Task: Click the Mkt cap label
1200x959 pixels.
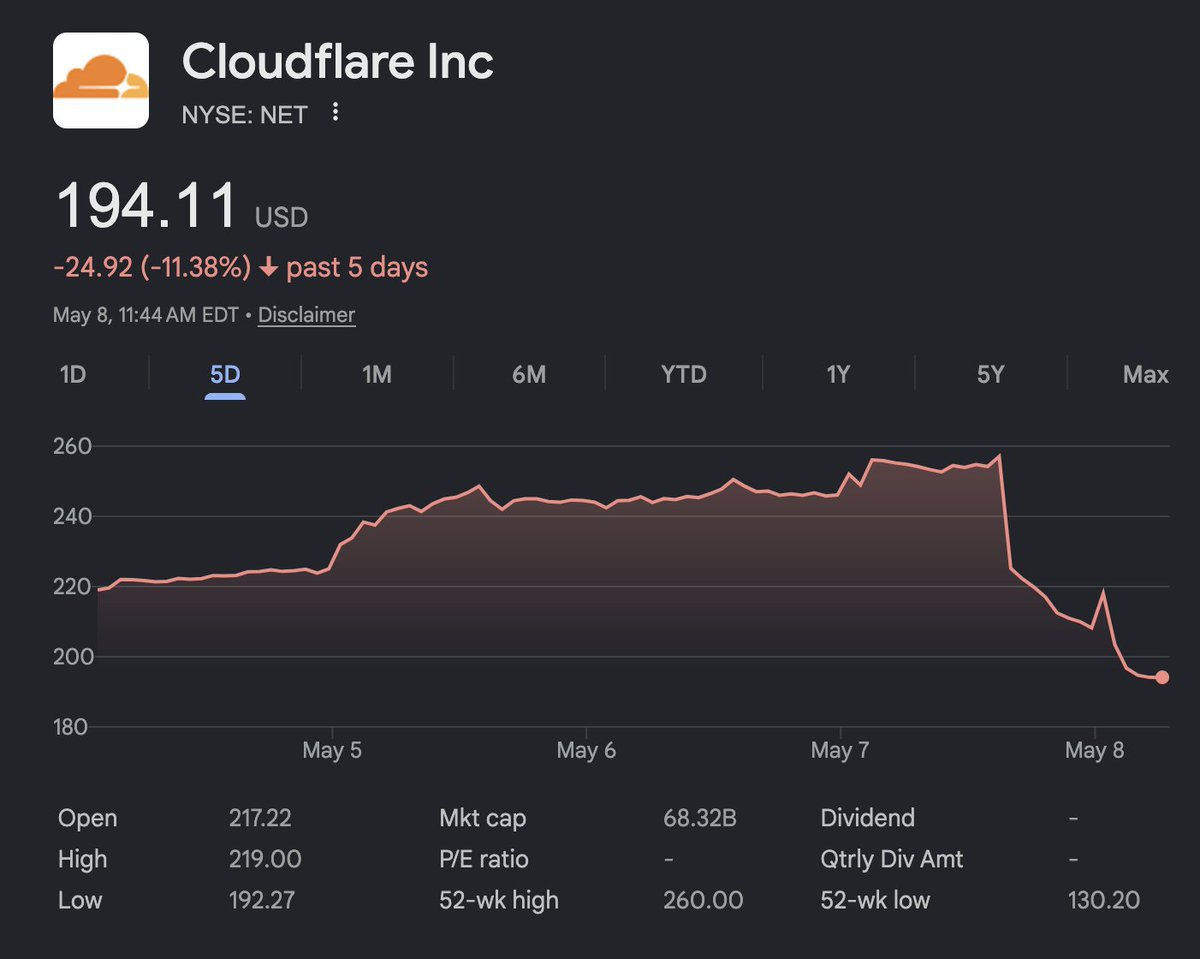Action: click(482, 818)
